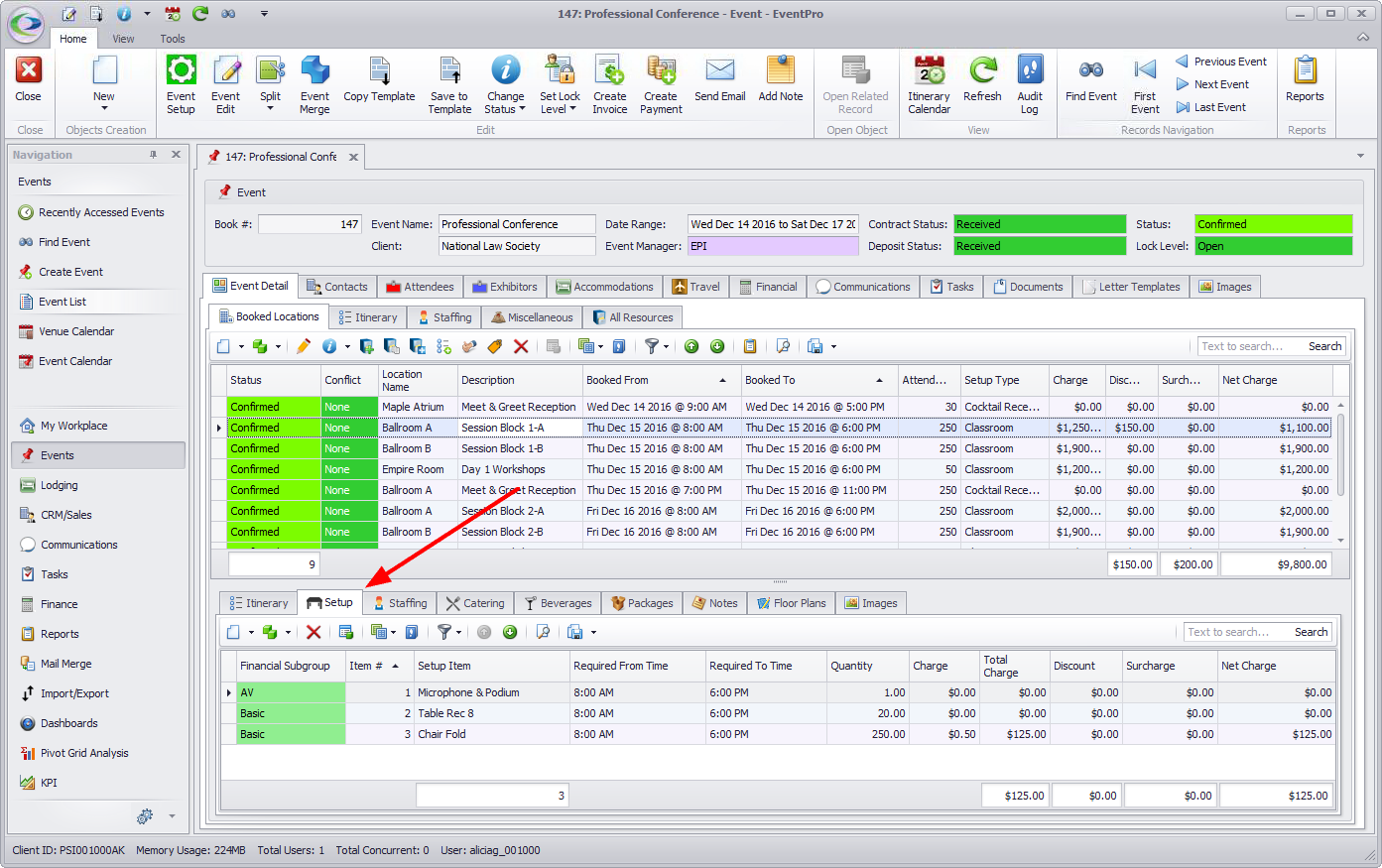The image size is (1382, 868).
Task: Launch Event Merge from ribbon
Action: 314,85
